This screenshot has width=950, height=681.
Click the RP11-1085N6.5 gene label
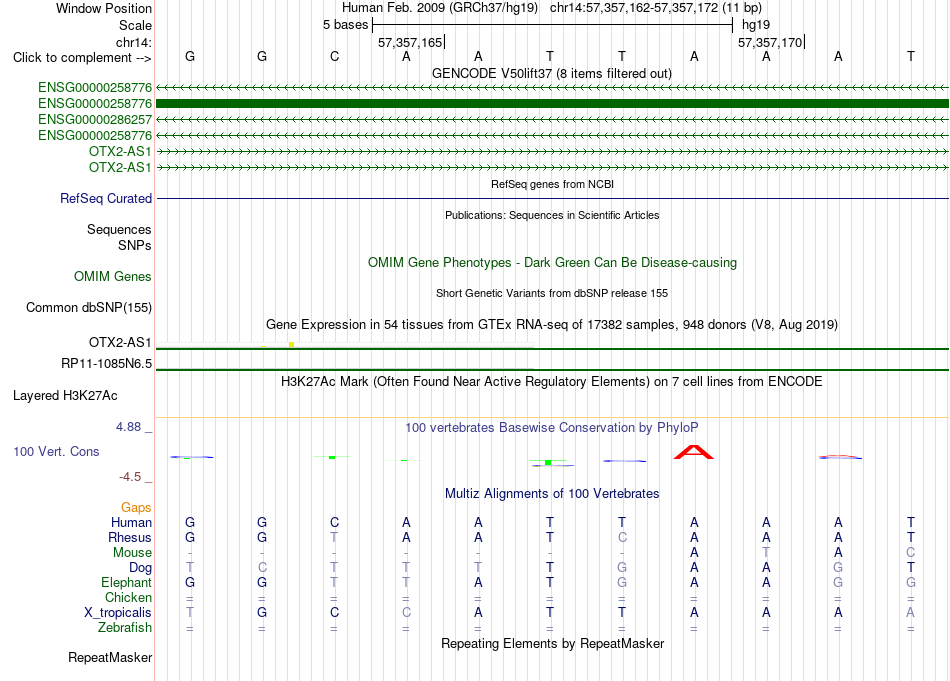[106, 364]
